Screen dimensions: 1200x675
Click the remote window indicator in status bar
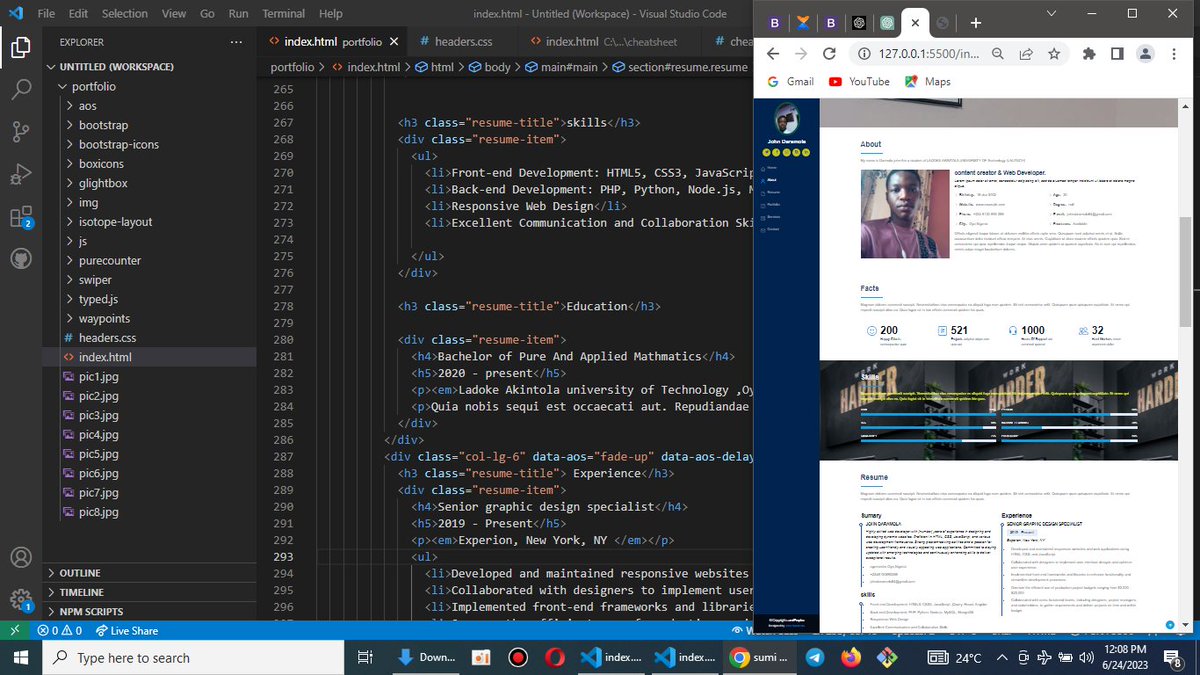(14, 631)
